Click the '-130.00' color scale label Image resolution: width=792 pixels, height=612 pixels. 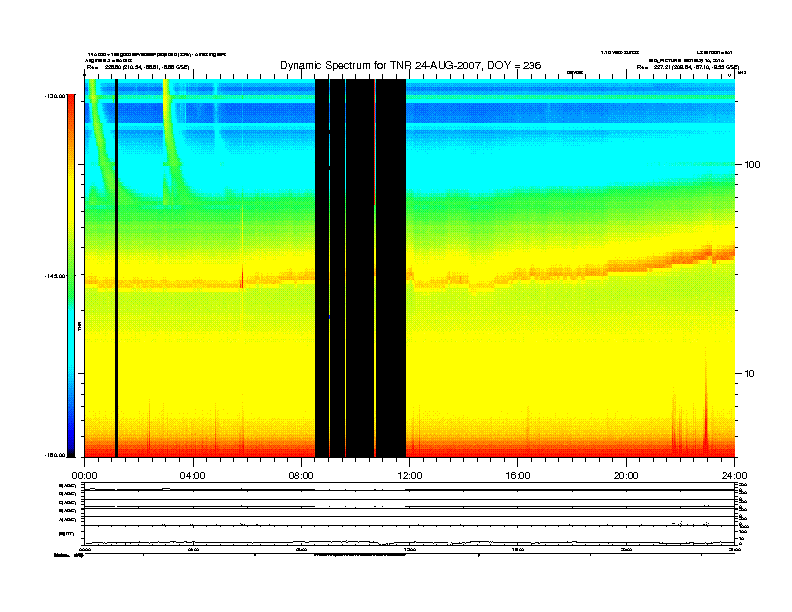(55, 95)
